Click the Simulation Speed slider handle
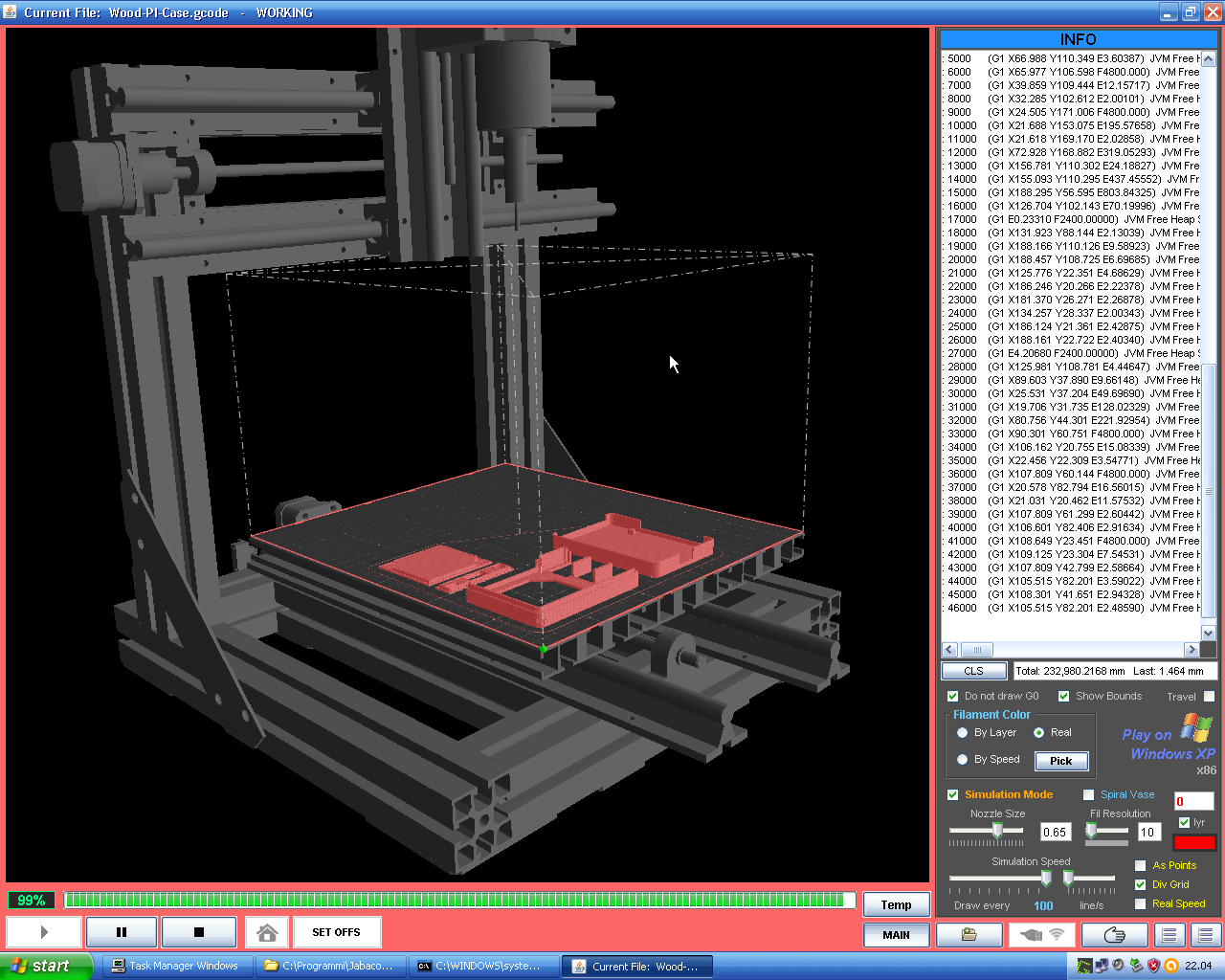 1046,879
